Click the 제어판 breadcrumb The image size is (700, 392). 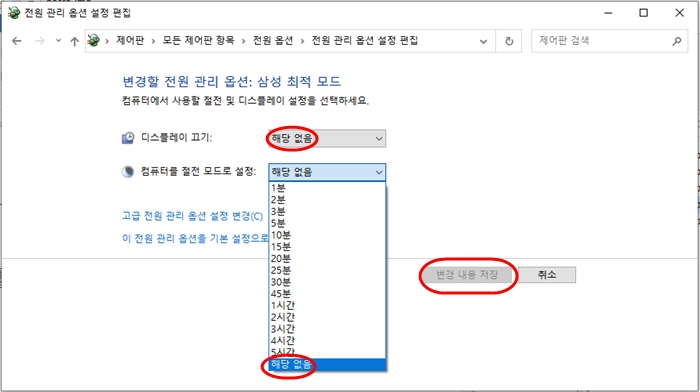click(130, 41)
